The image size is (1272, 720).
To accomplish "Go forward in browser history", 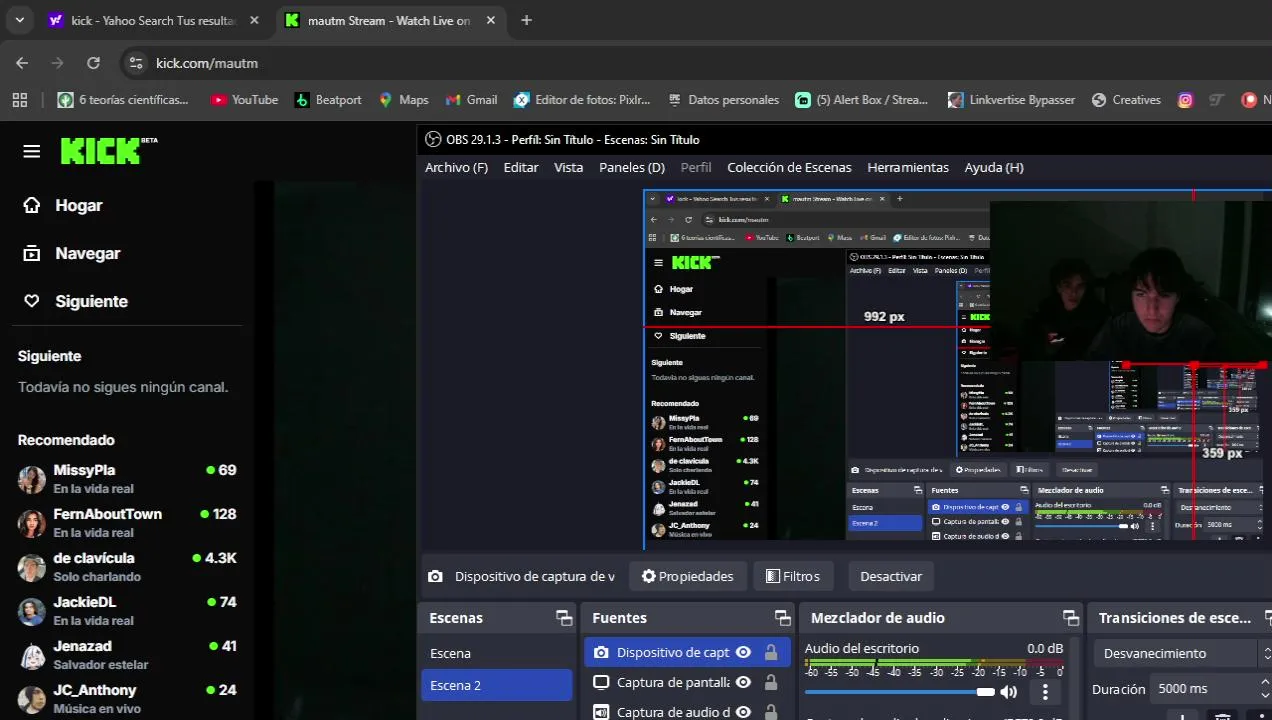I will (x=58, y=63).
